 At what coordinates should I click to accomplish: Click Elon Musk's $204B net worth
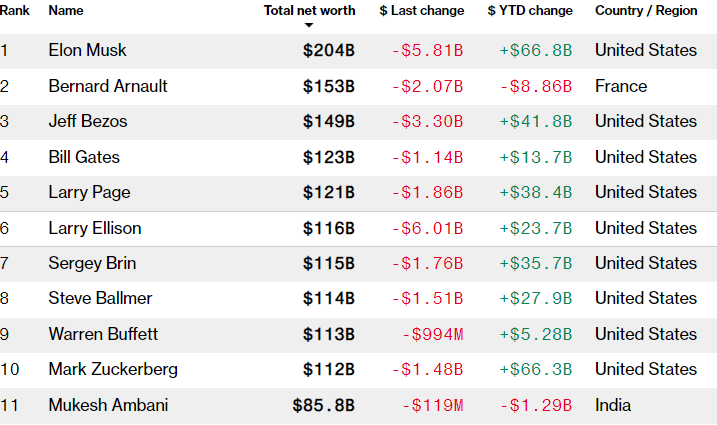pyautogui.click(x=328, y=50)
